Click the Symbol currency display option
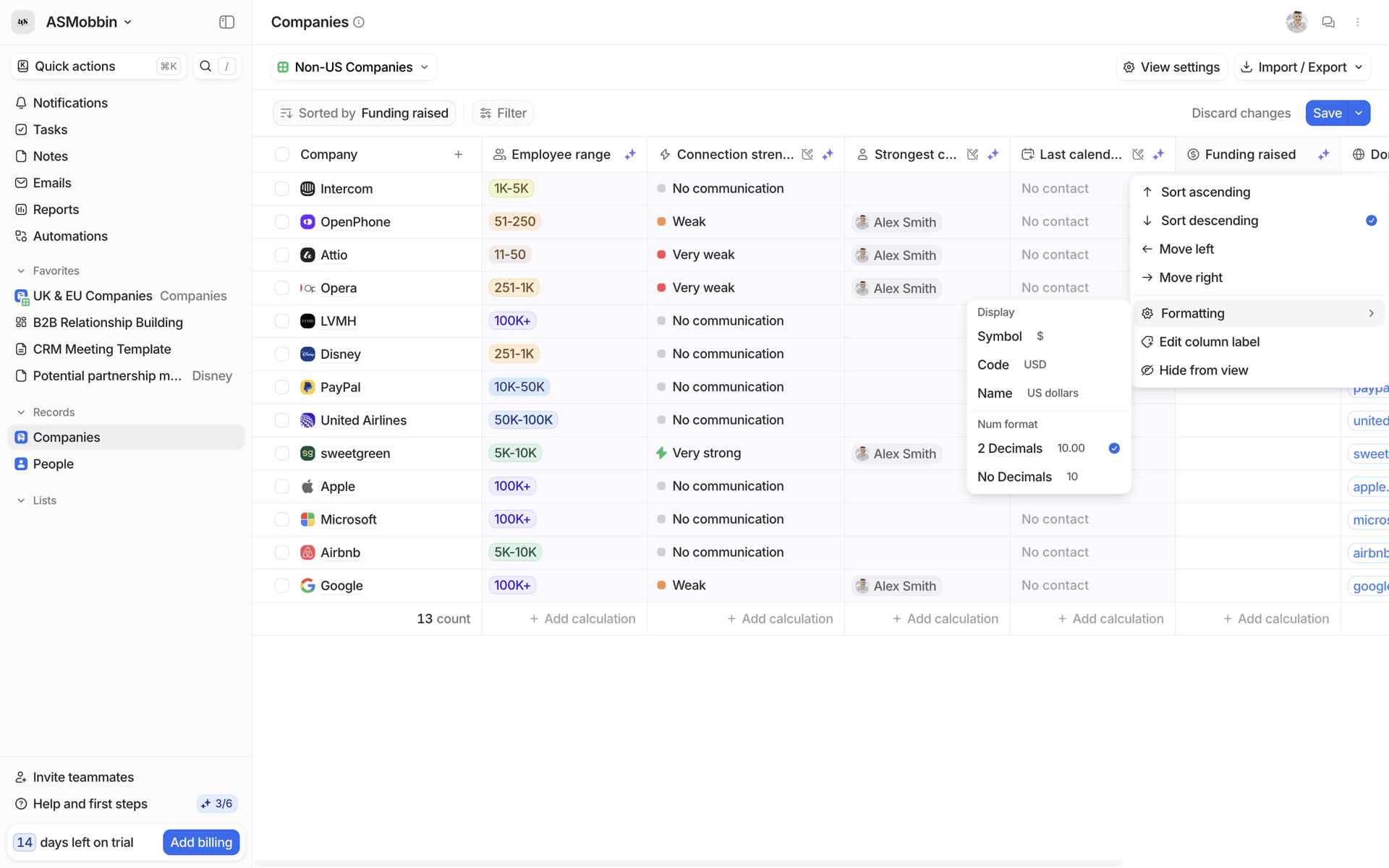The image size is (1389, 868). pos(1048,336)
